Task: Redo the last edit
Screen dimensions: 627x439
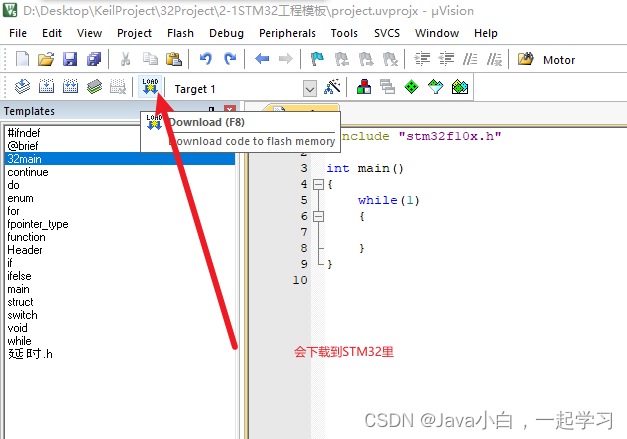Action: (x=230, y=59)
